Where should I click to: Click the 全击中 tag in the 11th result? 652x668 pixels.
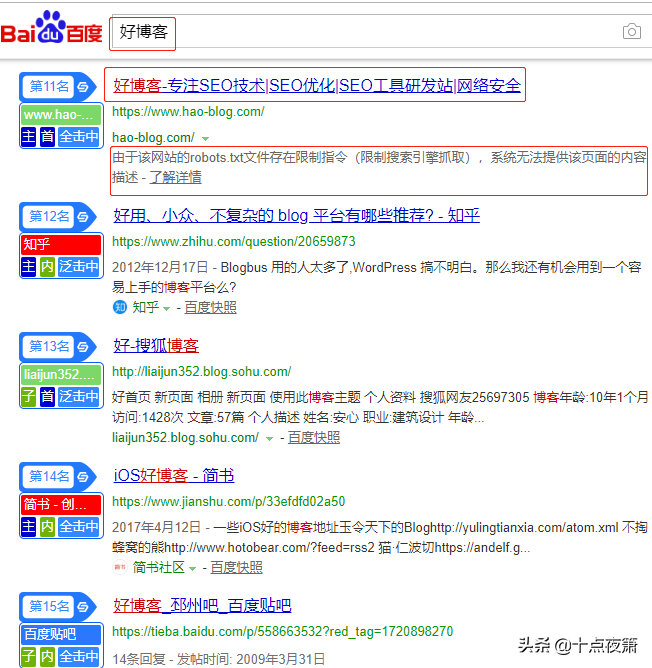pos(78,137)
